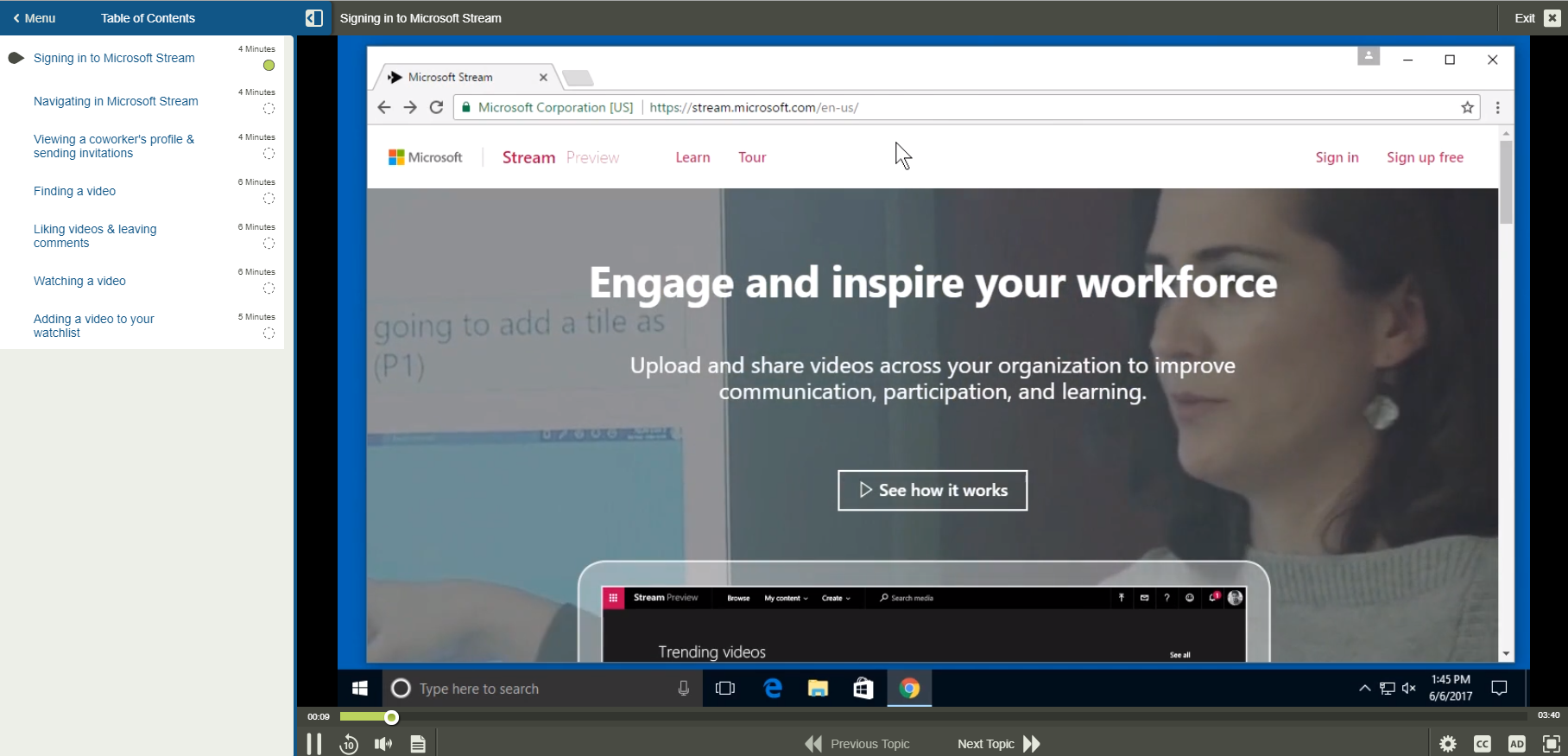
Task: Open Viewing a coworker's profile topic
Action: point(114,146)
